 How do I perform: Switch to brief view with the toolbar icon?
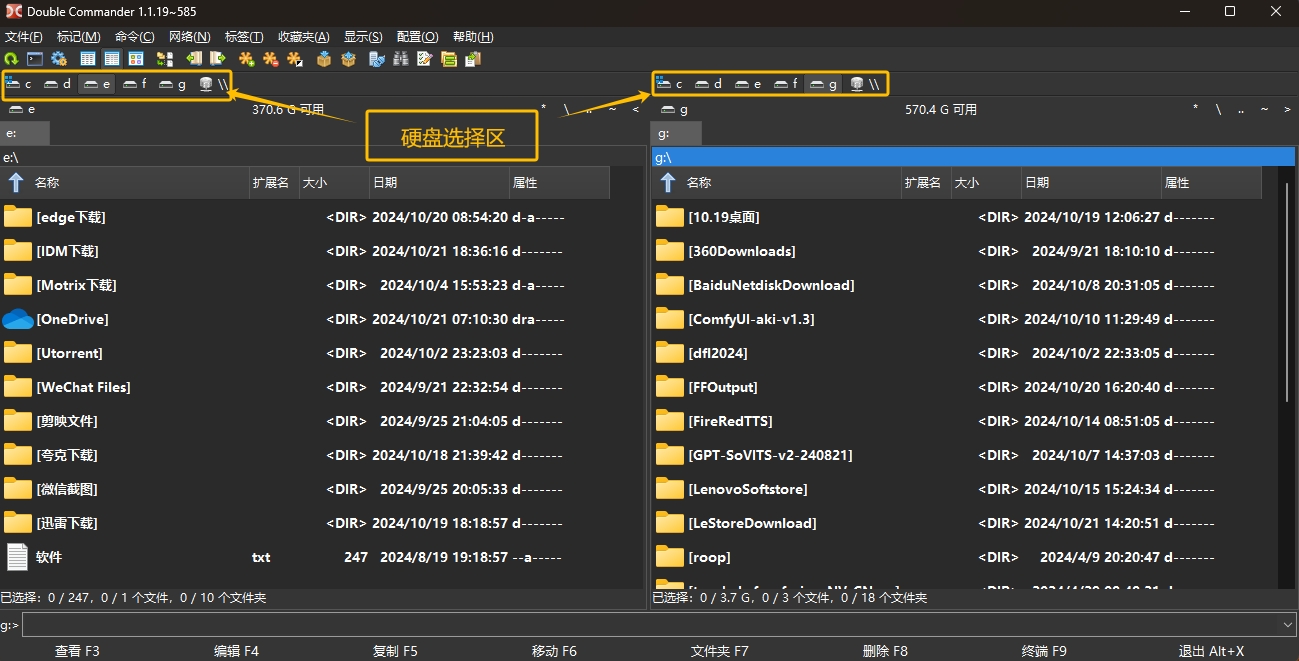88,59
